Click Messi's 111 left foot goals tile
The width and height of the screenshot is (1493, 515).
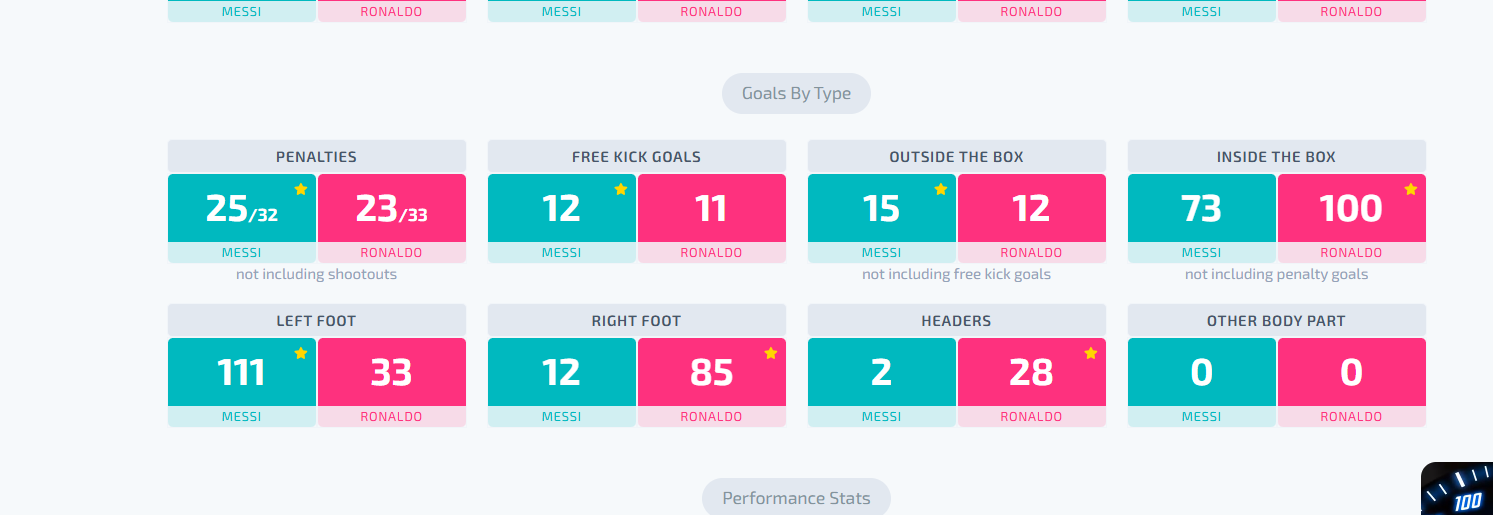coord(242,372)
